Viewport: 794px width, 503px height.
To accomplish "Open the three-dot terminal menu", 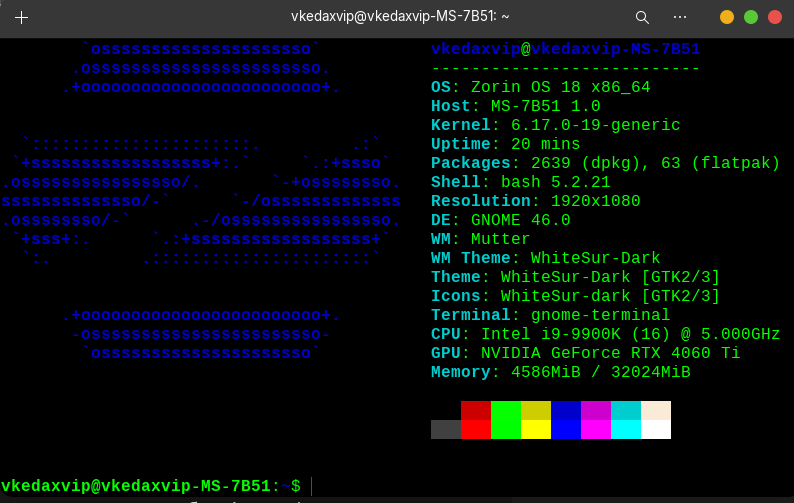I will [x=680, y=17].
